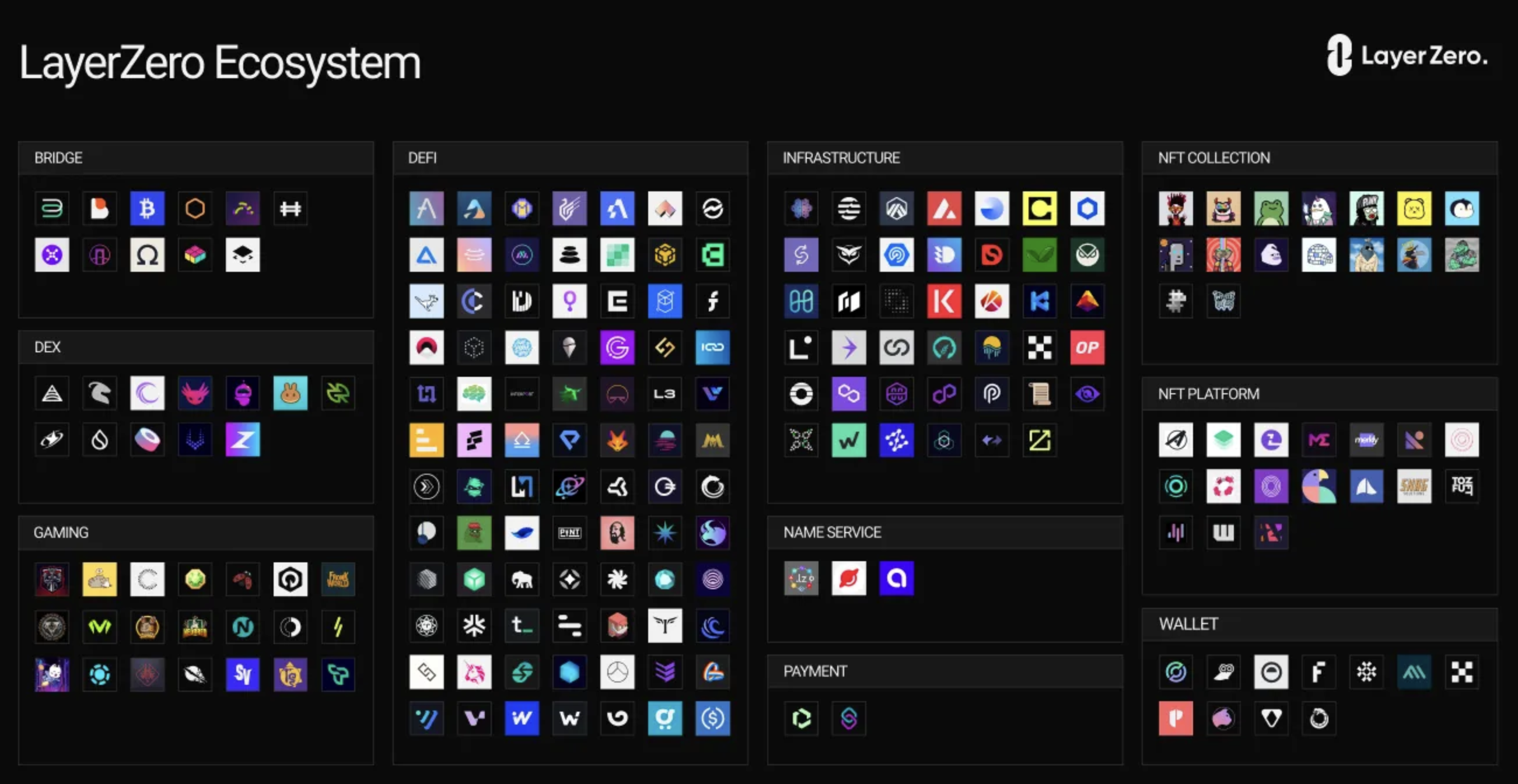Click the 'INFRASTRUCTURE' section heading
The width and height of the screenshot is (1518, 784).
pyautogui.click(x=841, y=158)
